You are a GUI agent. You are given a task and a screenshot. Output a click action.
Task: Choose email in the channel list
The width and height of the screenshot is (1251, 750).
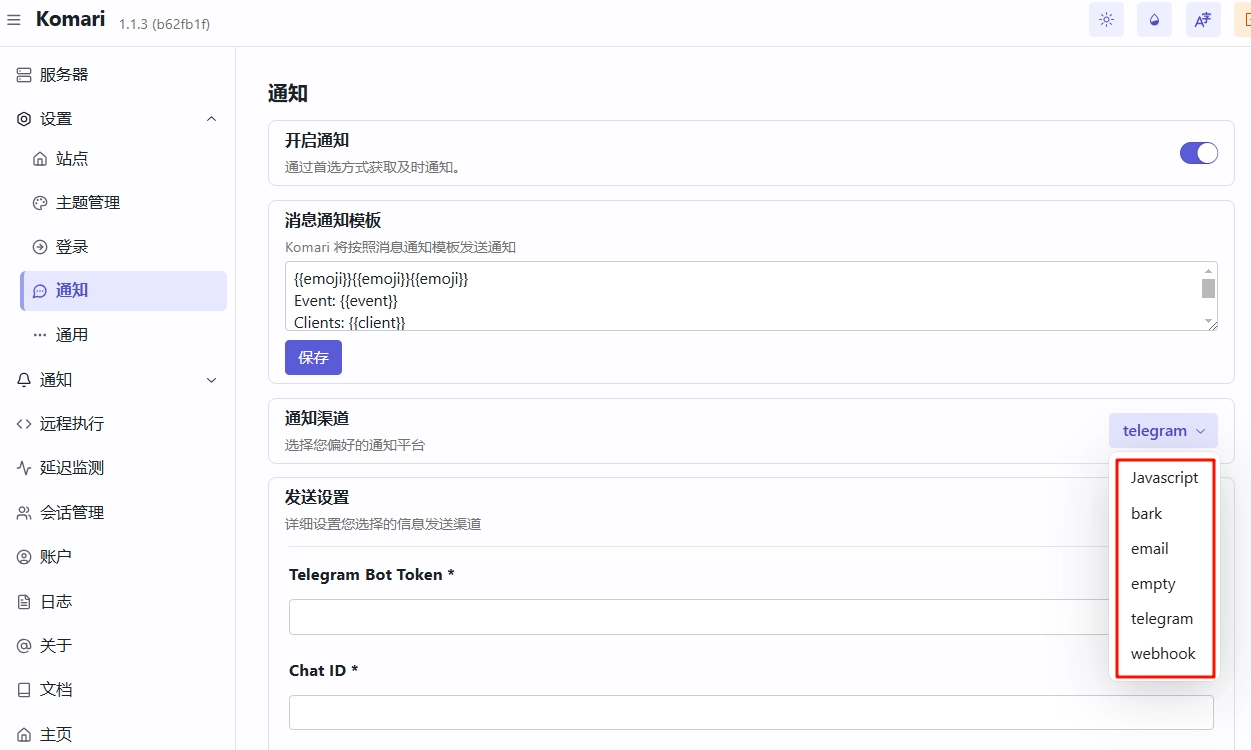click(x=1150, y=549)
